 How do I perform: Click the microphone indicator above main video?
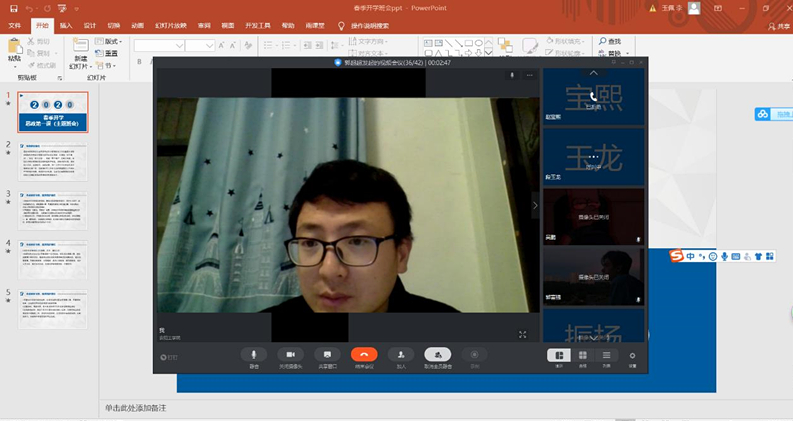[x=512, y=75]
